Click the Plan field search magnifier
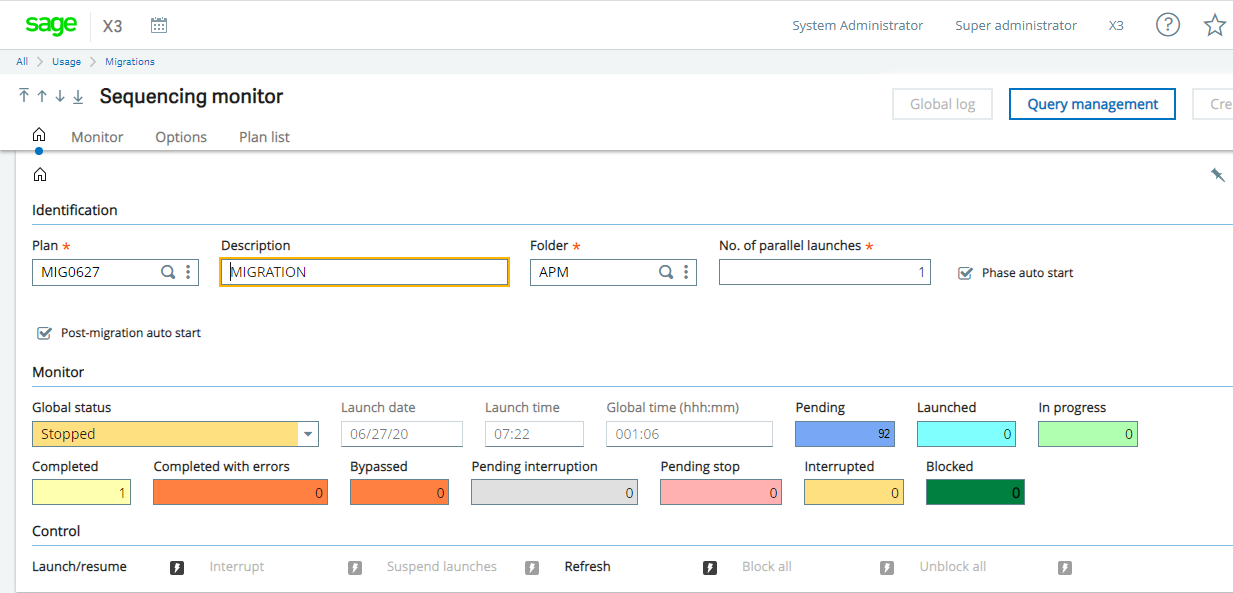 tap(168, 272)
